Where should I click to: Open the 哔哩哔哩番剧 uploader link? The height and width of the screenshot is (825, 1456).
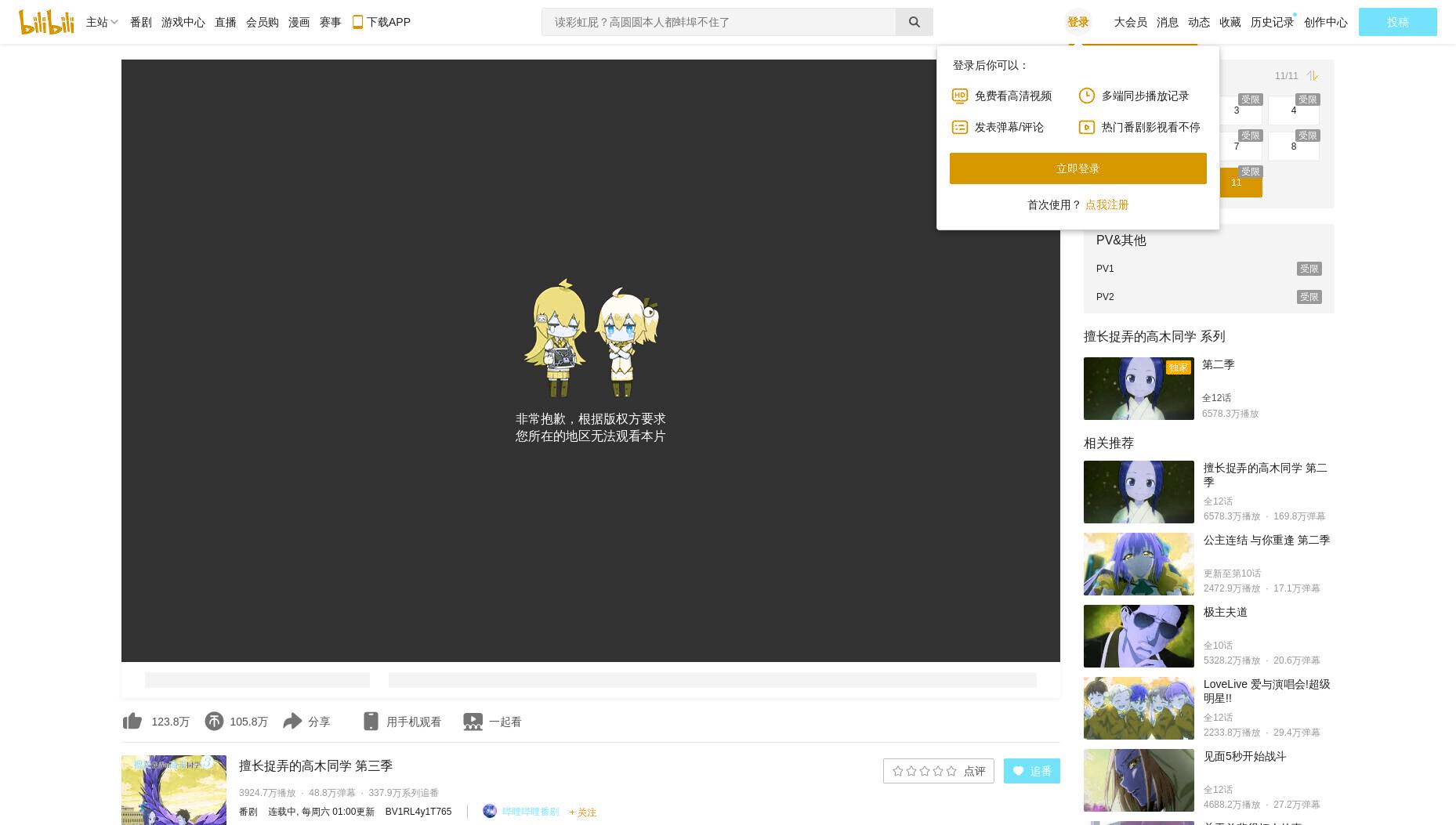(531, 812)
